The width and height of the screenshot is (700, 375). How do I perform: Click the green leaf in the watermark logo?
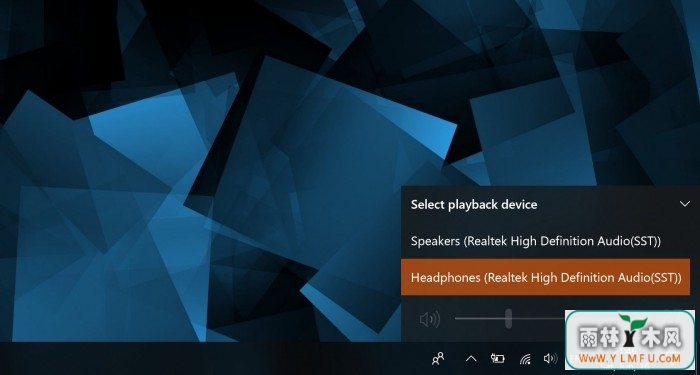coord(632,321)
